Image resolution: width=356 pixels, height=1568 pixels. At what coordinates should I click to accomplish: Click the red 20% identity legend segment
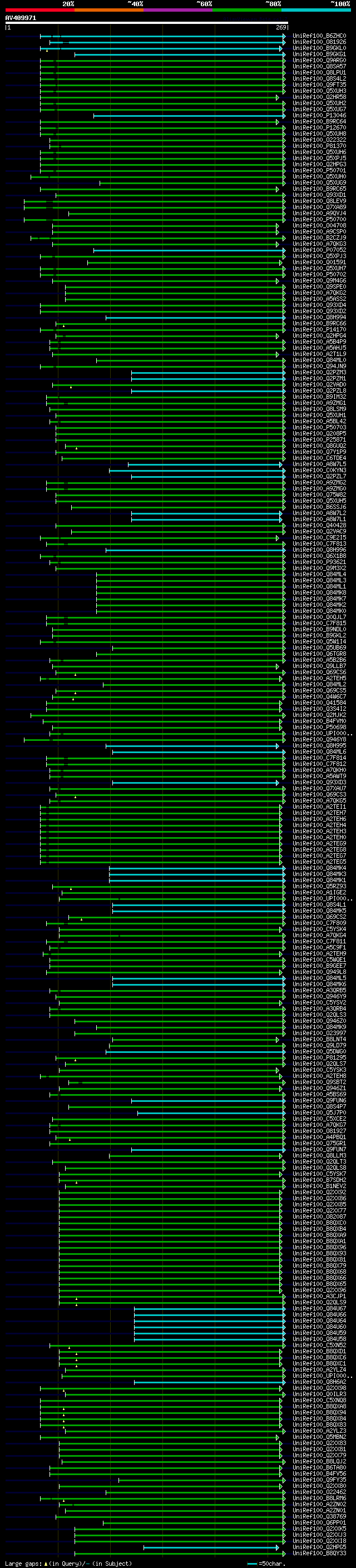pyautogui.click(x=39, y=10)
